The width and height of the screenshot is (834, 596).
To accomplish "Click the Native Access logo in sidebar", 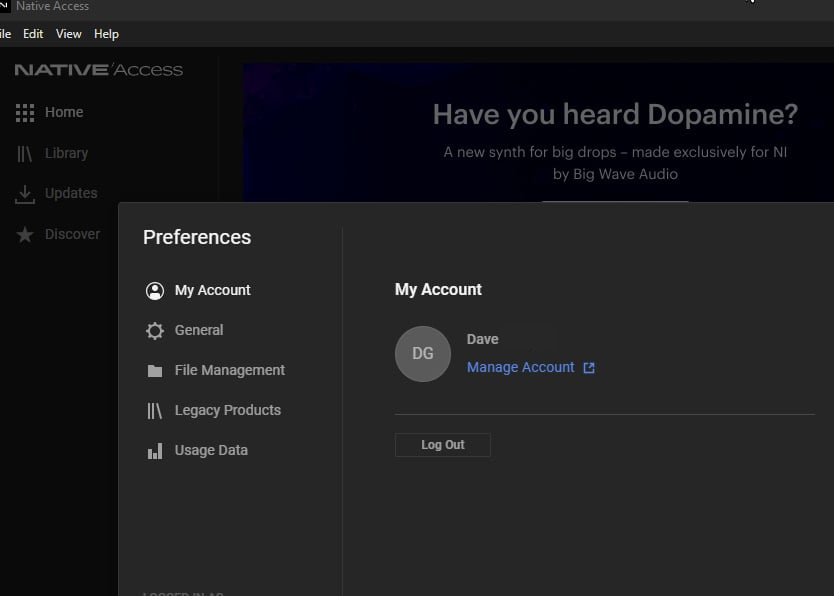I will [x=98, y=70].
